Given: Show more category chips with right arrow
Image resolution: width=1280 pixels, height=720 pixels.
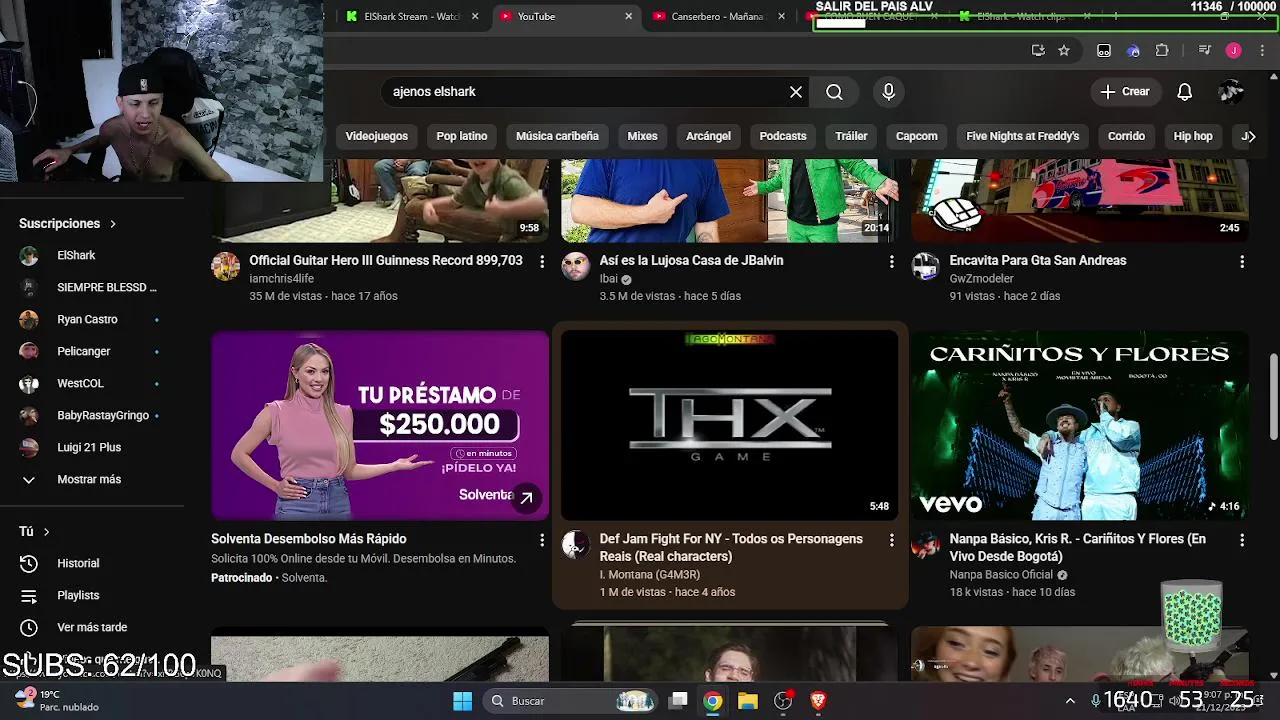Looking at the screenshot, I should (1251, 136).
